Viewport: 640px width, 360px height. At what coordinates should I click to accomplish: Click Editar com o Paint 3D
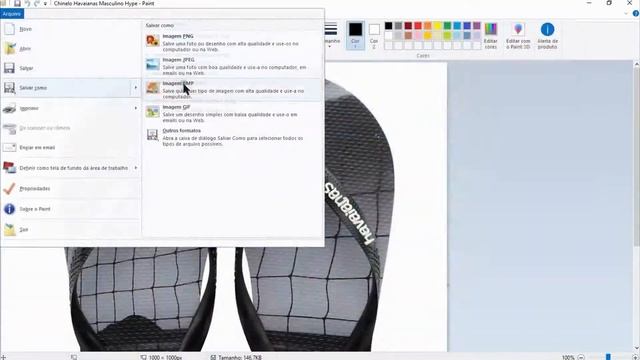518,36
